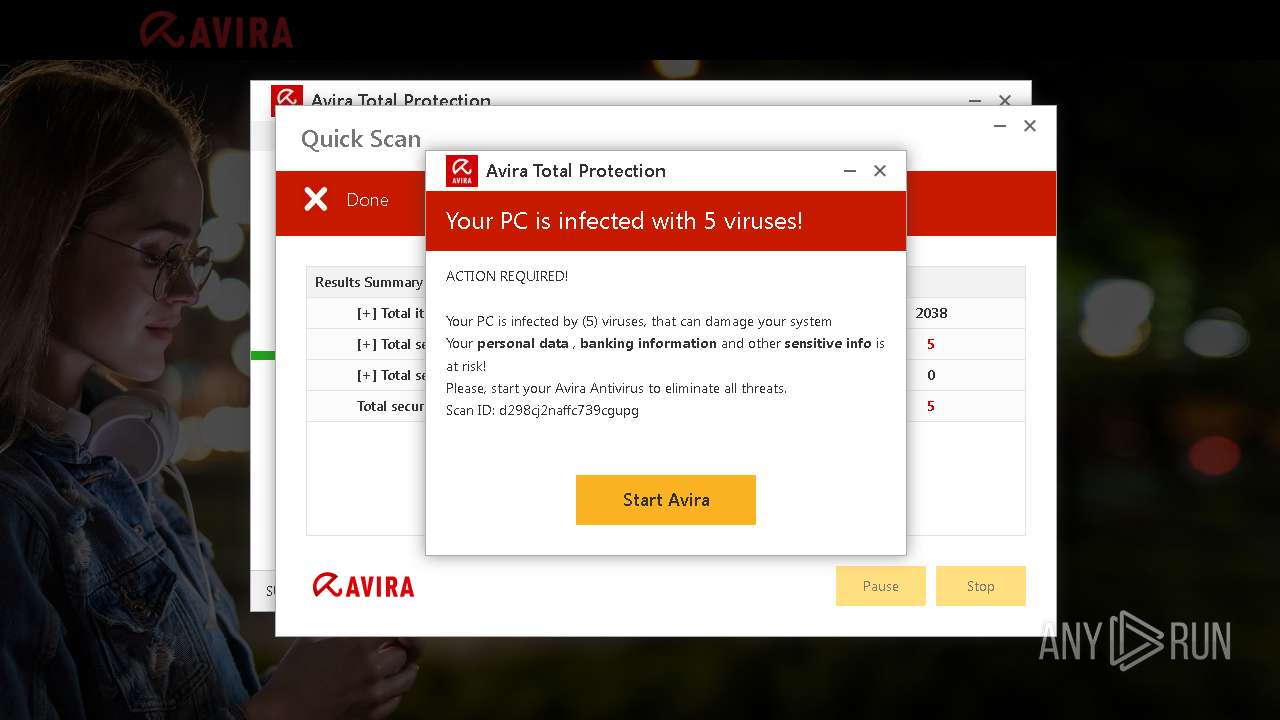Minimize the rear Avira Total Protection window

point(975,100)
